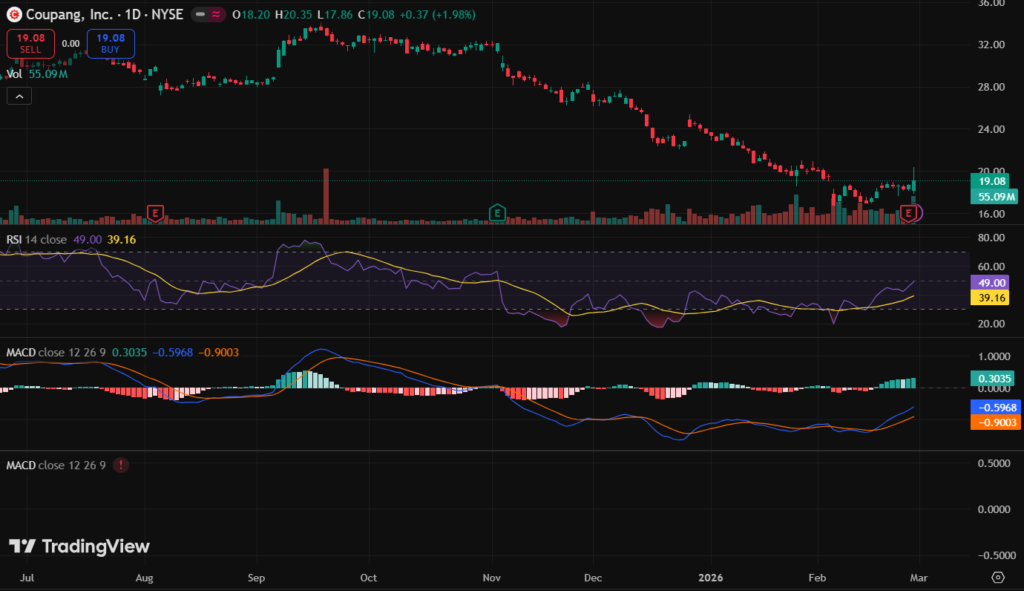Click the yellow 39.16 RSI average label

click(x=991, y=297)
